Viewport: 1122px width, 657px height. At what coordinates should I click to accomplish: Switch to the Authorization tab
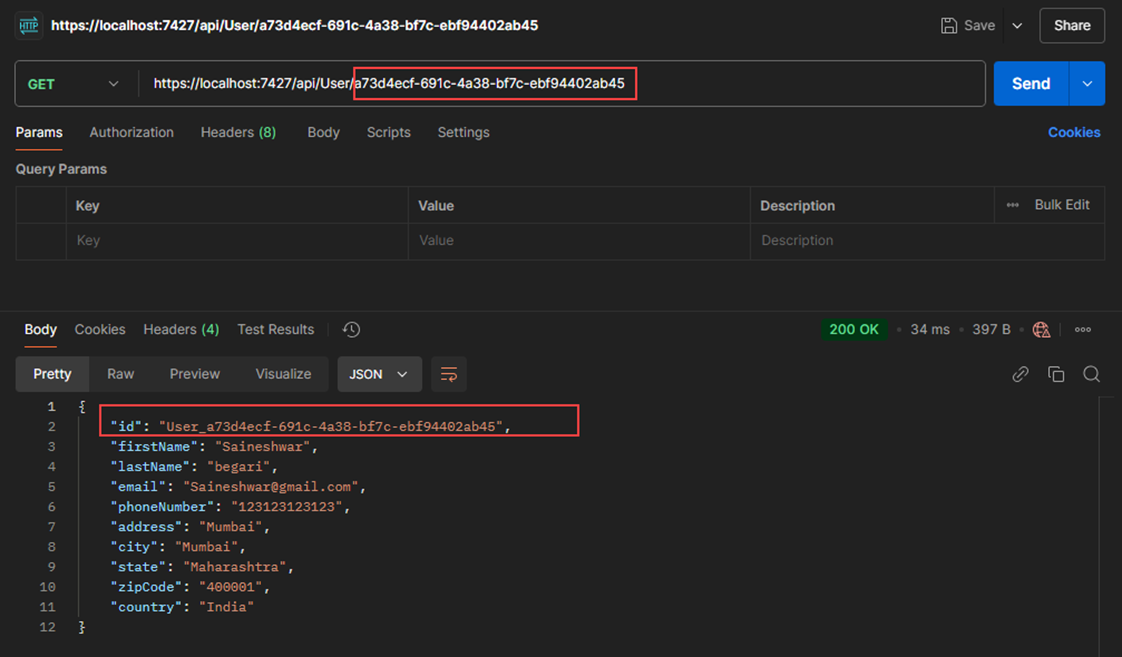[x=131, y=132]
